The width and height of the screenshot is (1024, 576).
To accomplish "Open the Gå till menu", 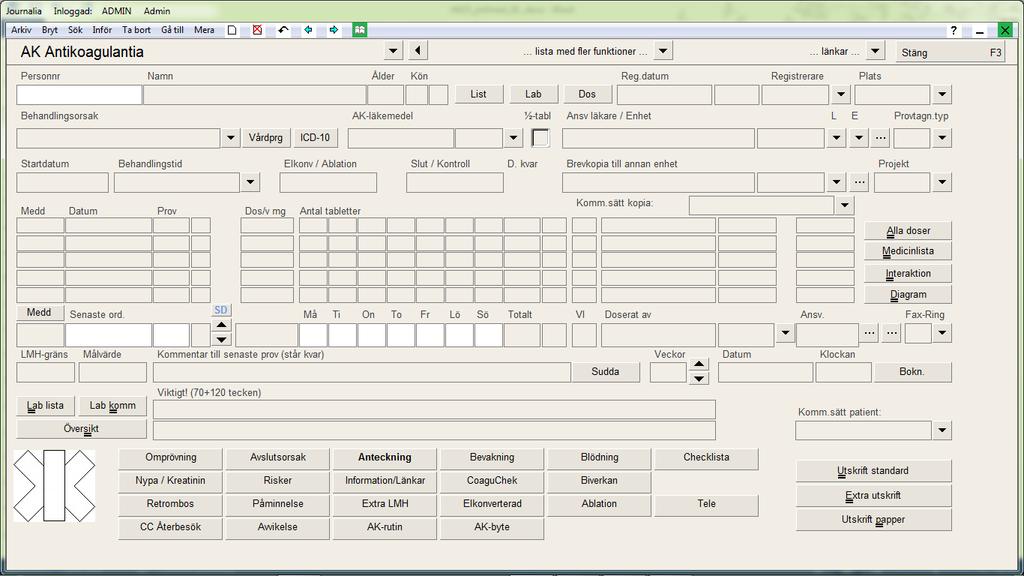I will [x=172, y=30].
